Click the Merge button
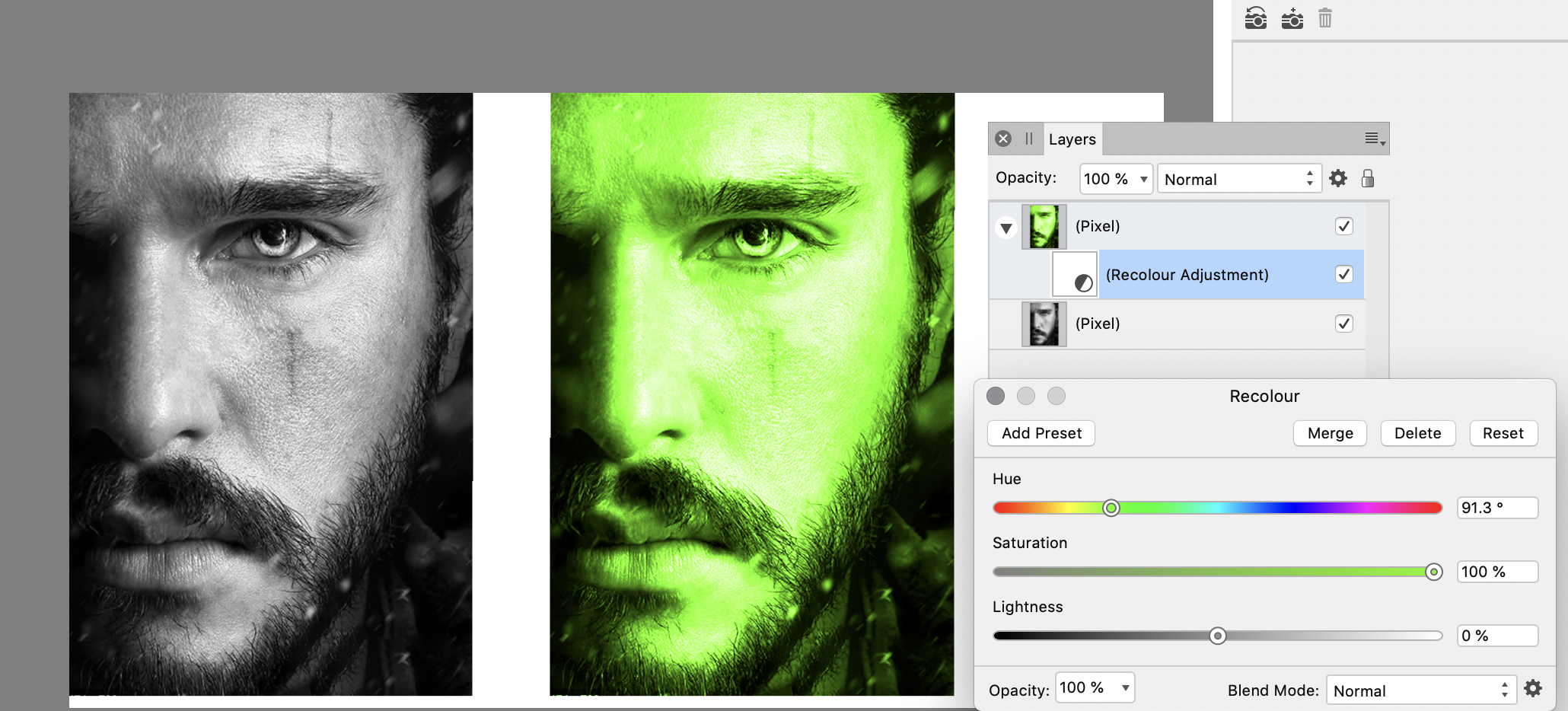 [x=1330, y=433]
